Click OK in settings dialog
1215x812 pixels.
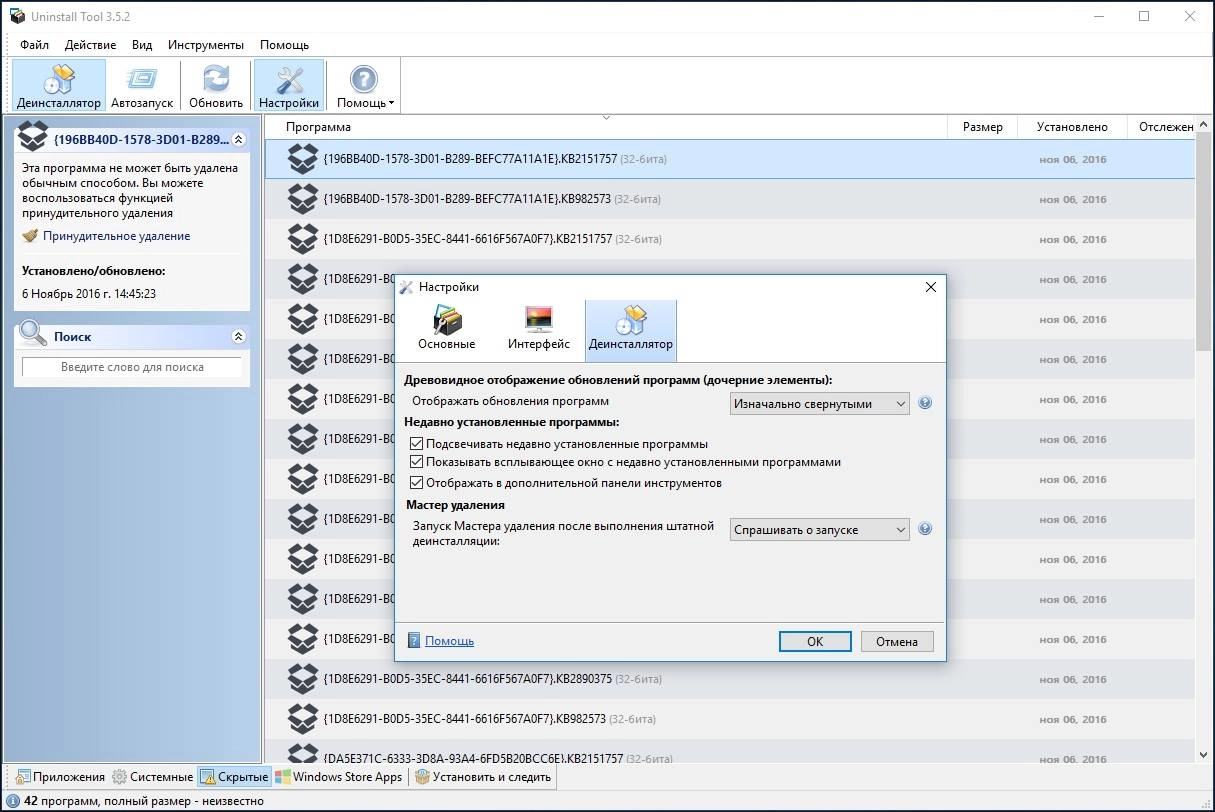[815, 641]
